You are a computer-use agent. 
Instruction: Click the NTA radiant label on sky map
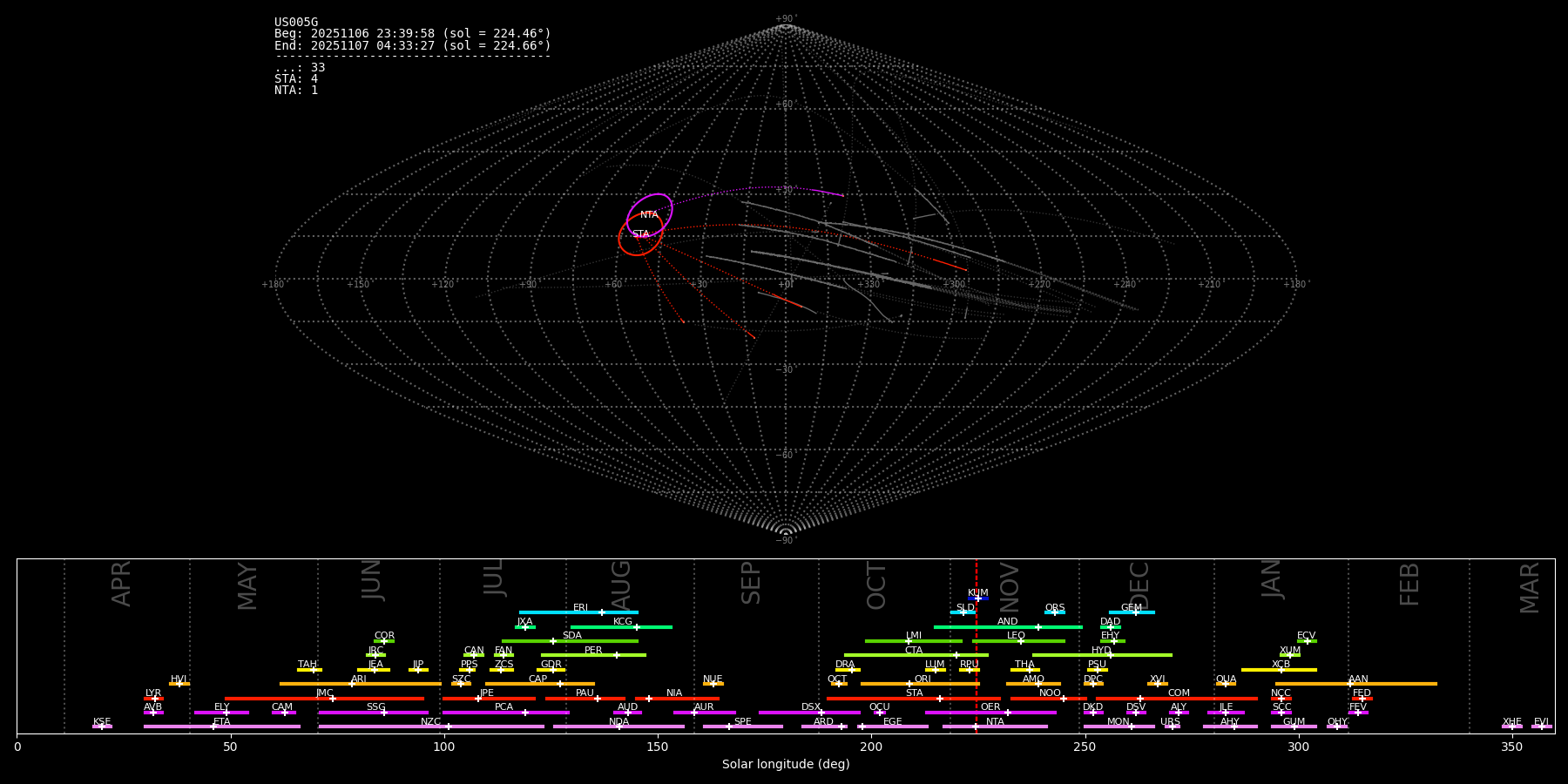pos(649,215)
